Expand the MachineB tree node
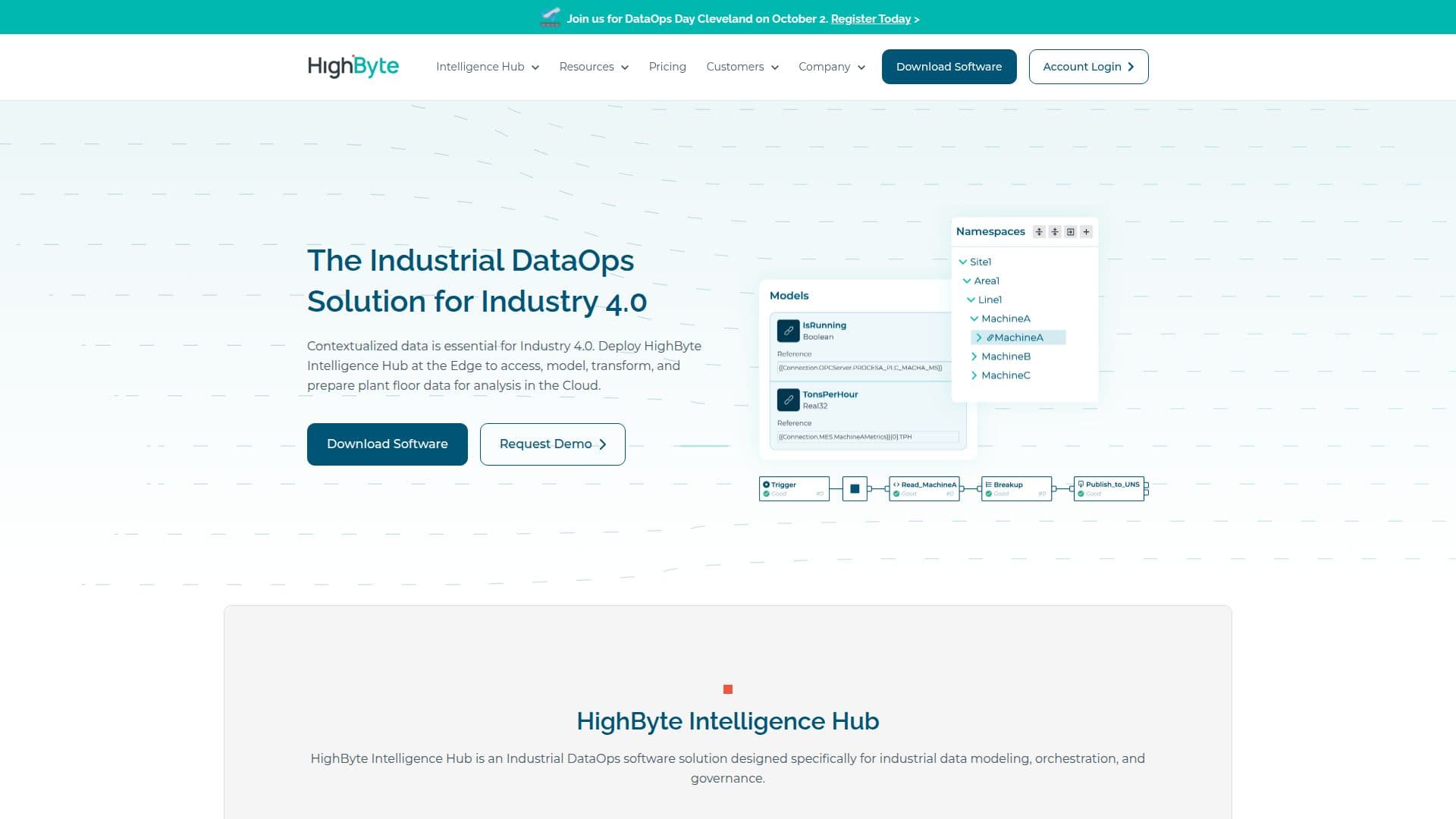This screenshot has height=819, width=1456. point(974,356)
